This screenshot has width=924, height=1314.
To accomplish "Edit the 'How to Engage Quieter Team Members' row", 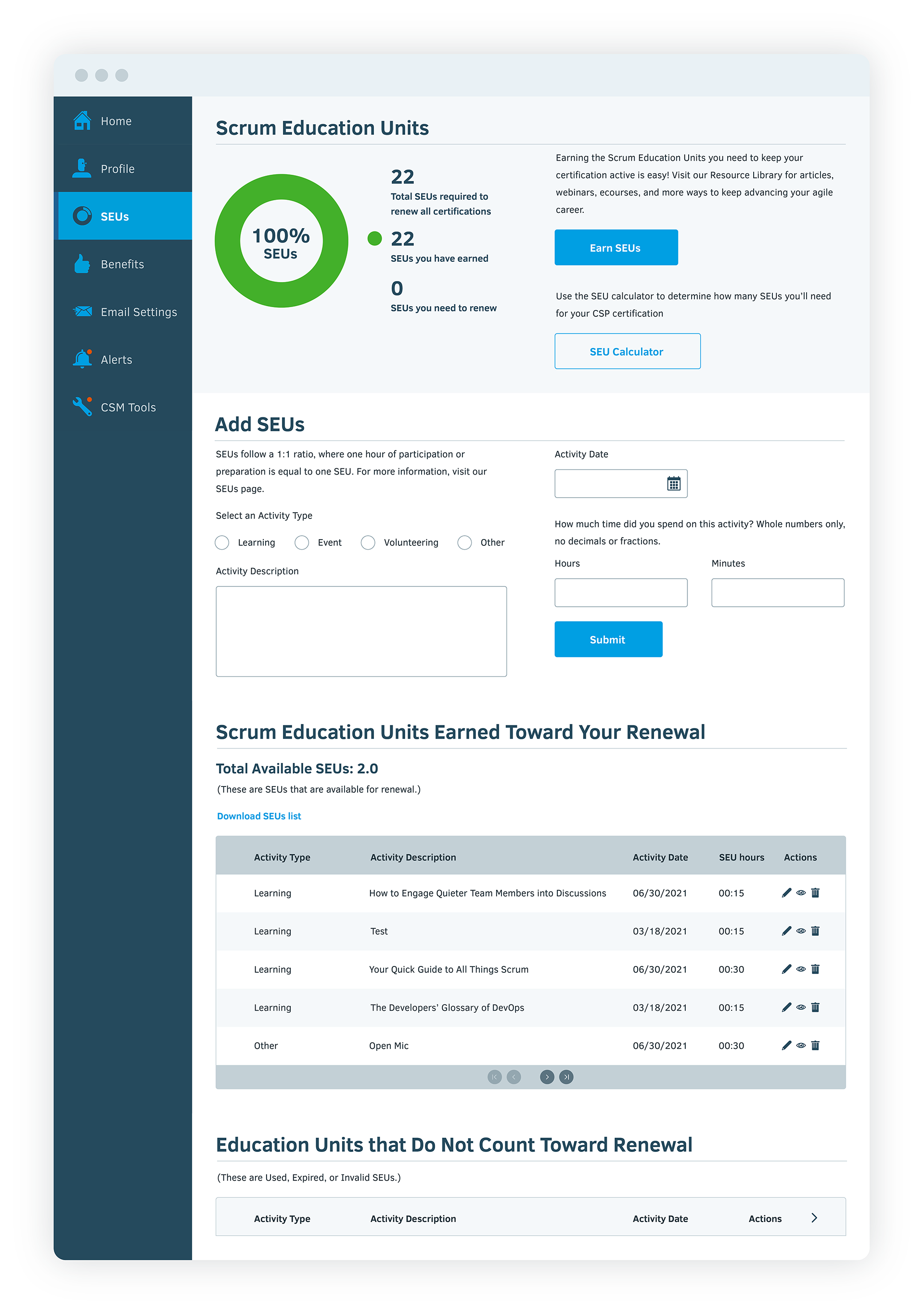I will coord(786,893).
